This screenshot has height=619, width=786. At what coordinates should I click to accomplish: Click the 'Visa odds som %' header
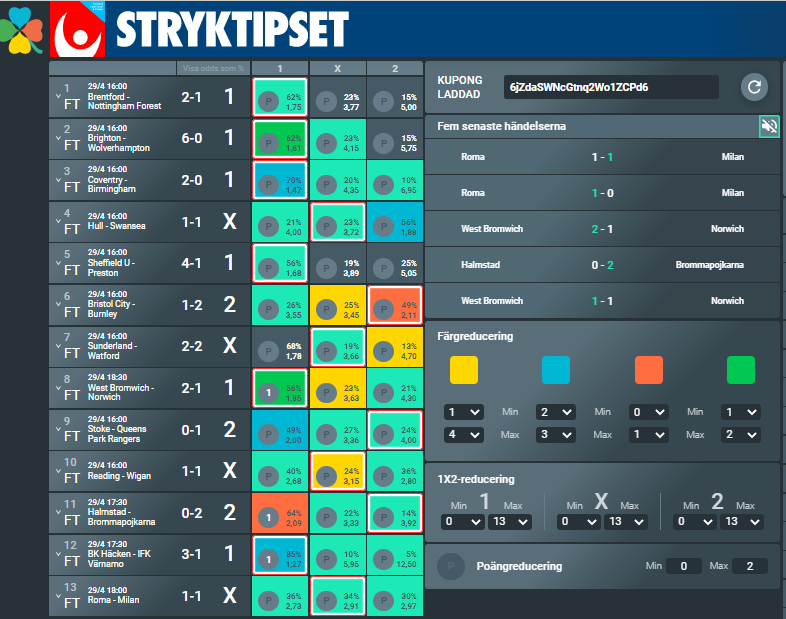(211, 68)
